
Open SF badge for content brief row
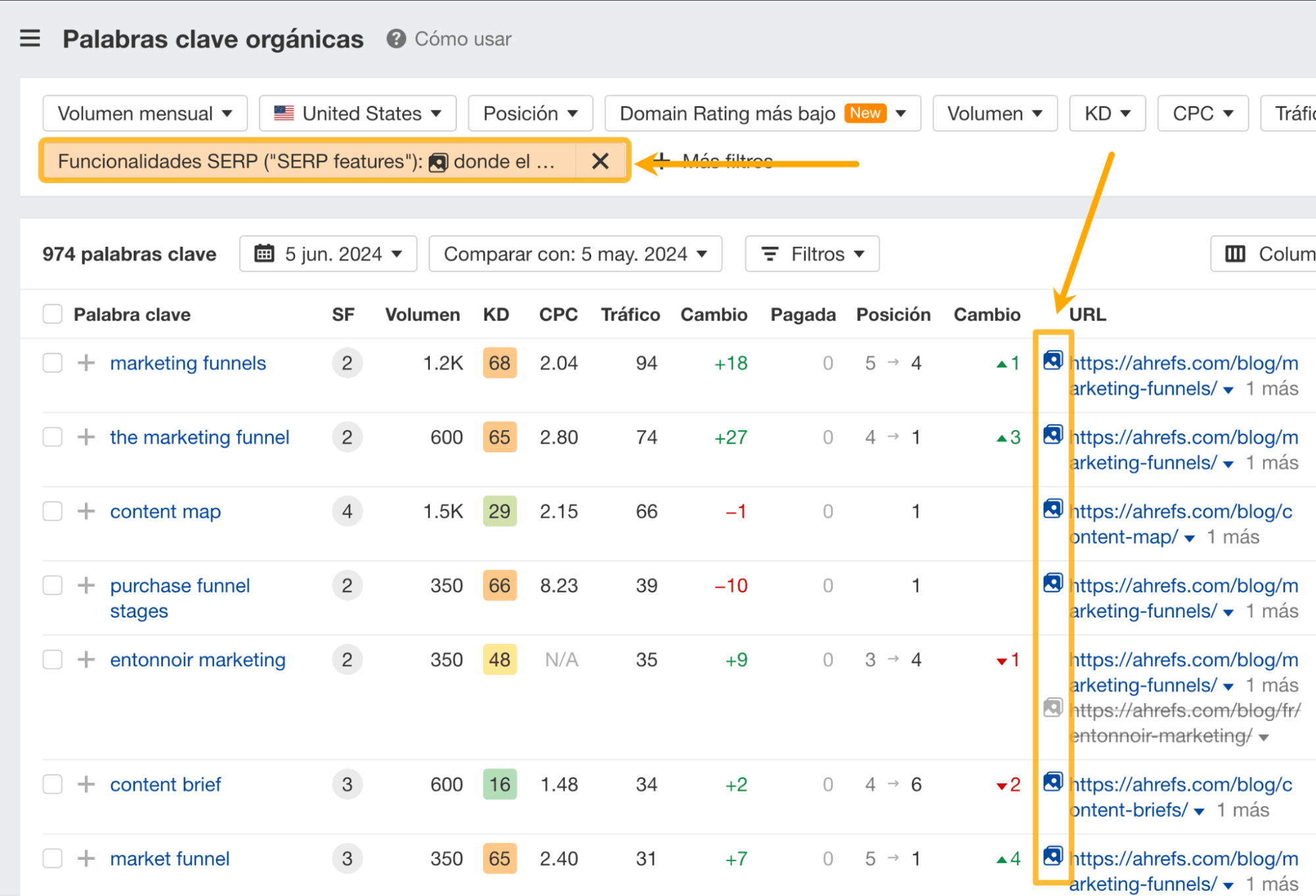coord(347,784)
